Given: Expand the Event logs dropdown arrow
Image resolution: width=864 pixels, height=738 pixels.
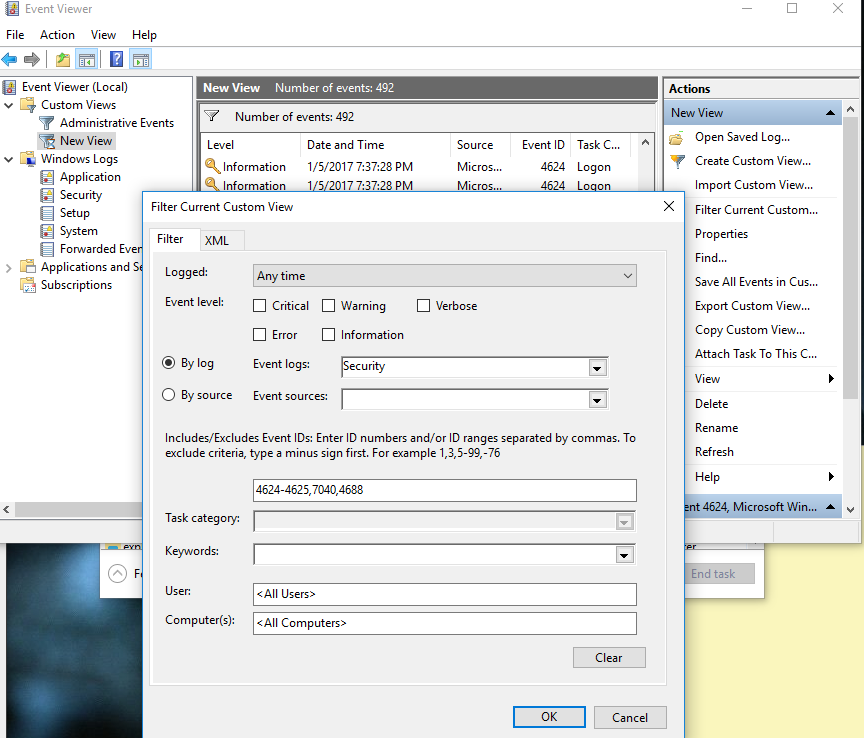Looking at the screenshot, I should point(597,367).
